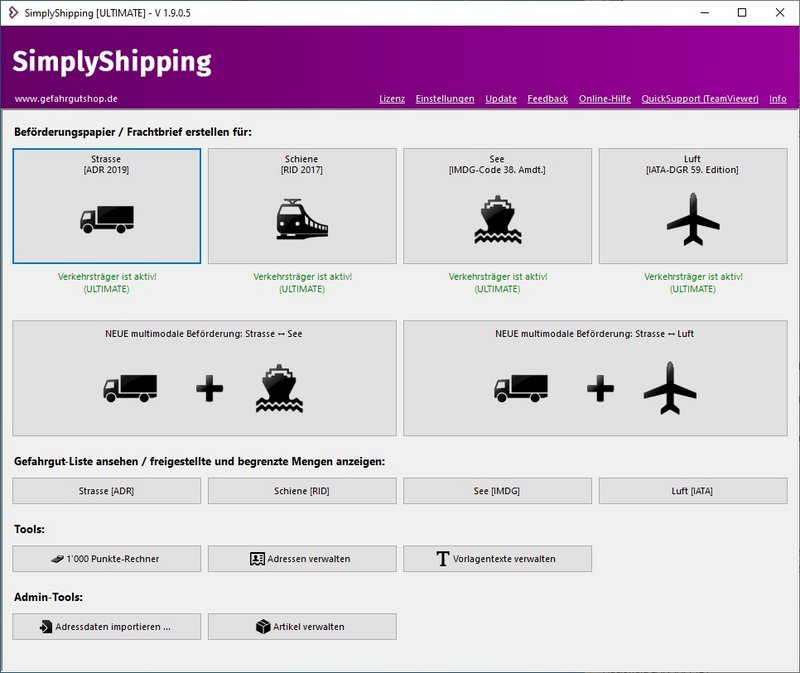This screenshot has height=673, width=800.
Task: Select the train icon for Schiene RID 2017
Action: coord(302,217)
